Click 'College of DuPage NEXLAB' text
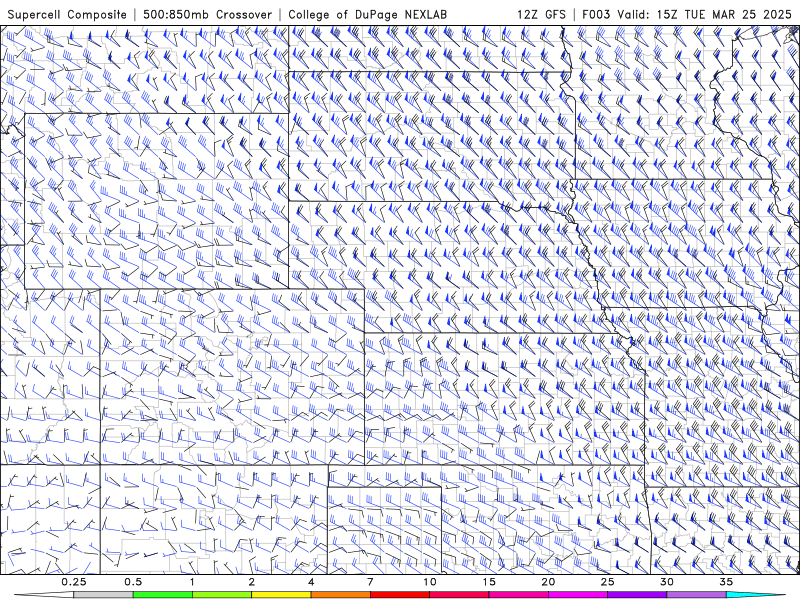This screenshot has width=800, height=600. pyautogui.click(x=367, y=14)
